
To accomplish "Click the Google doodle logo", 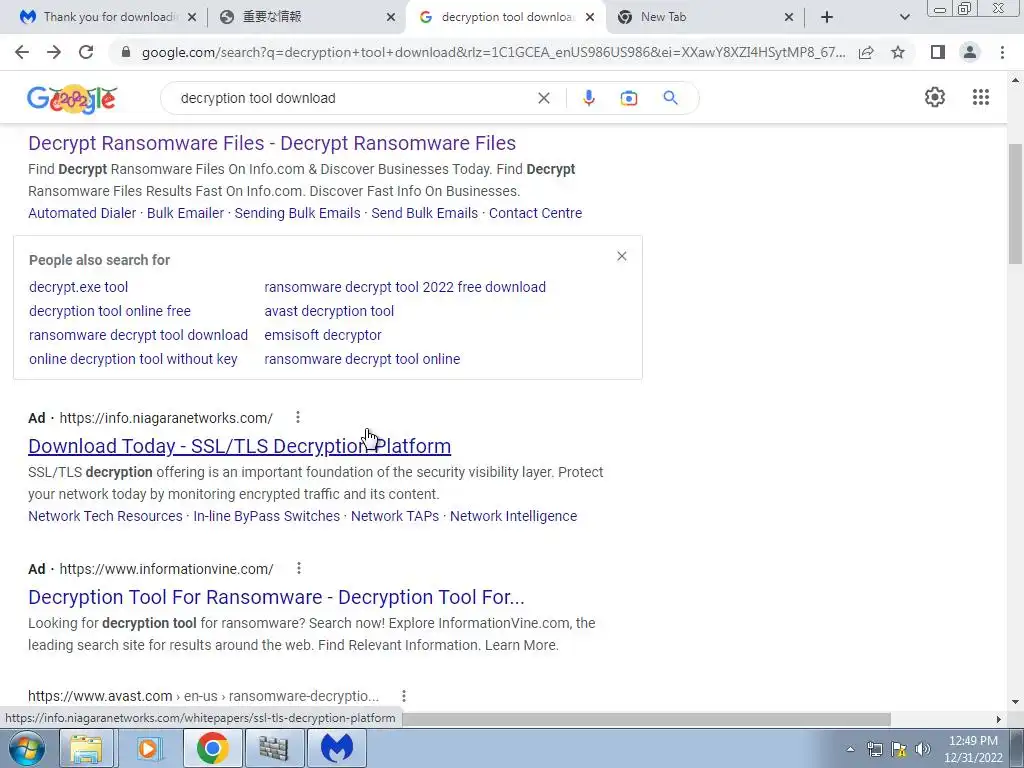I will (72, 99).
